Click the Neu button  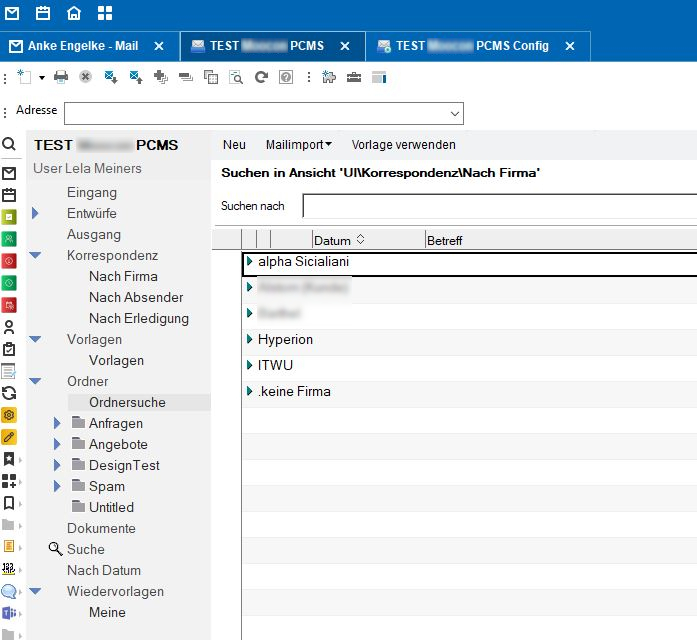click(x=234, y=145)
